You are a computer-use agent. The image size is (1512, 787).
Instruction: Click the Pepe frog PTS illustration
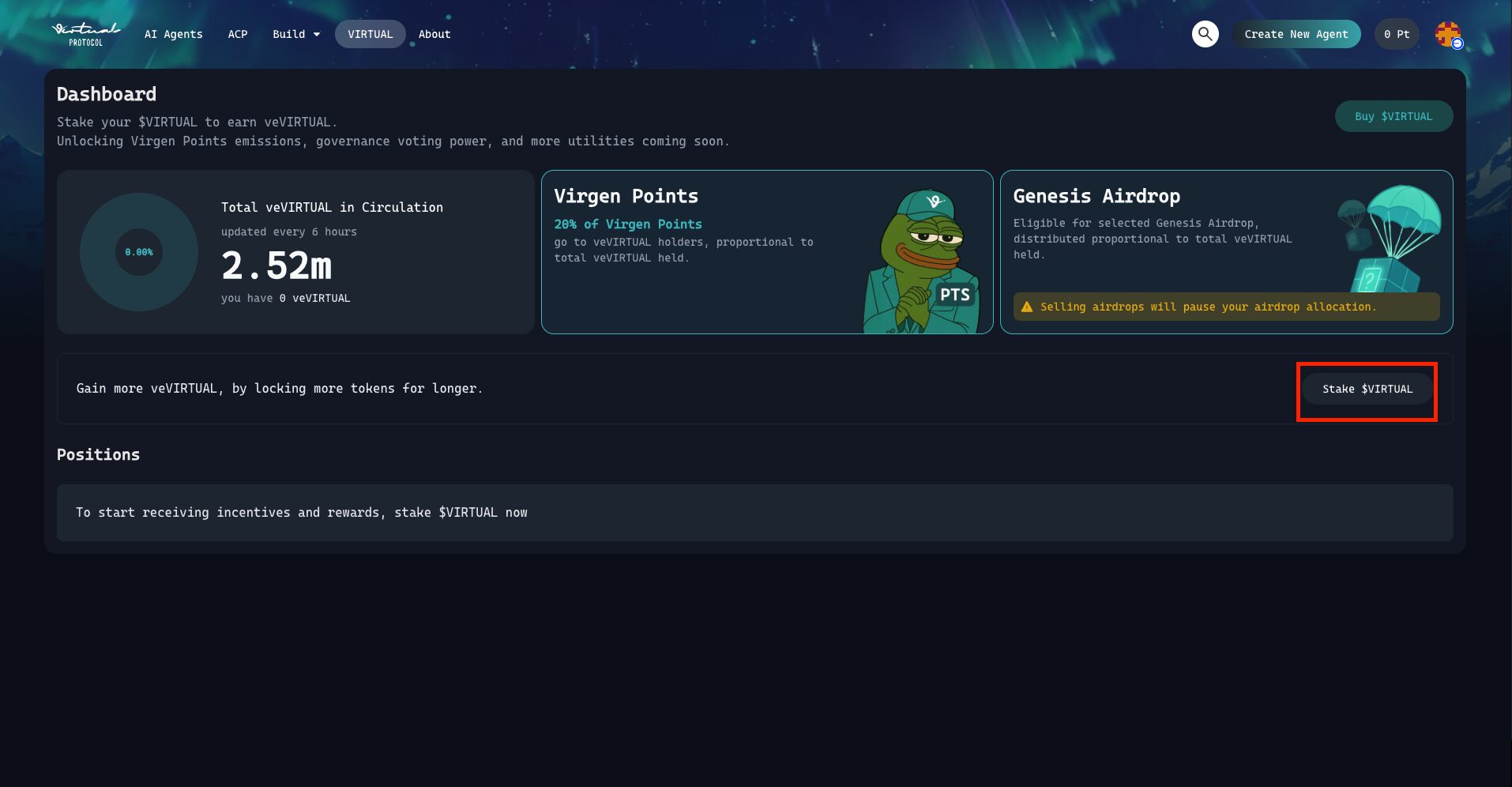point(921,261)
